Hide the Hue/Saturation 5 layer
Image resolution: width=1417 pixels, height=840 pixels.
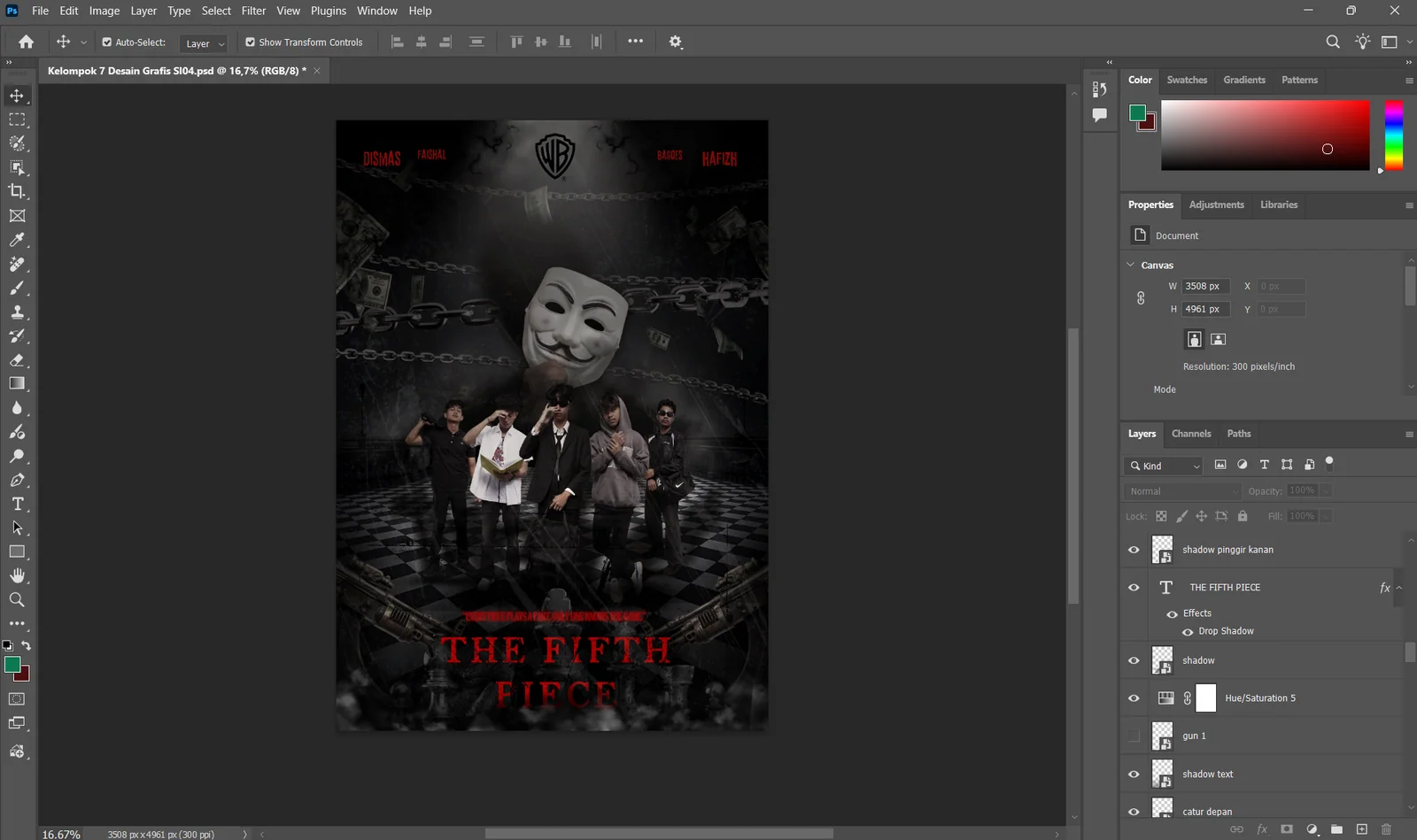coord(1134,698)
